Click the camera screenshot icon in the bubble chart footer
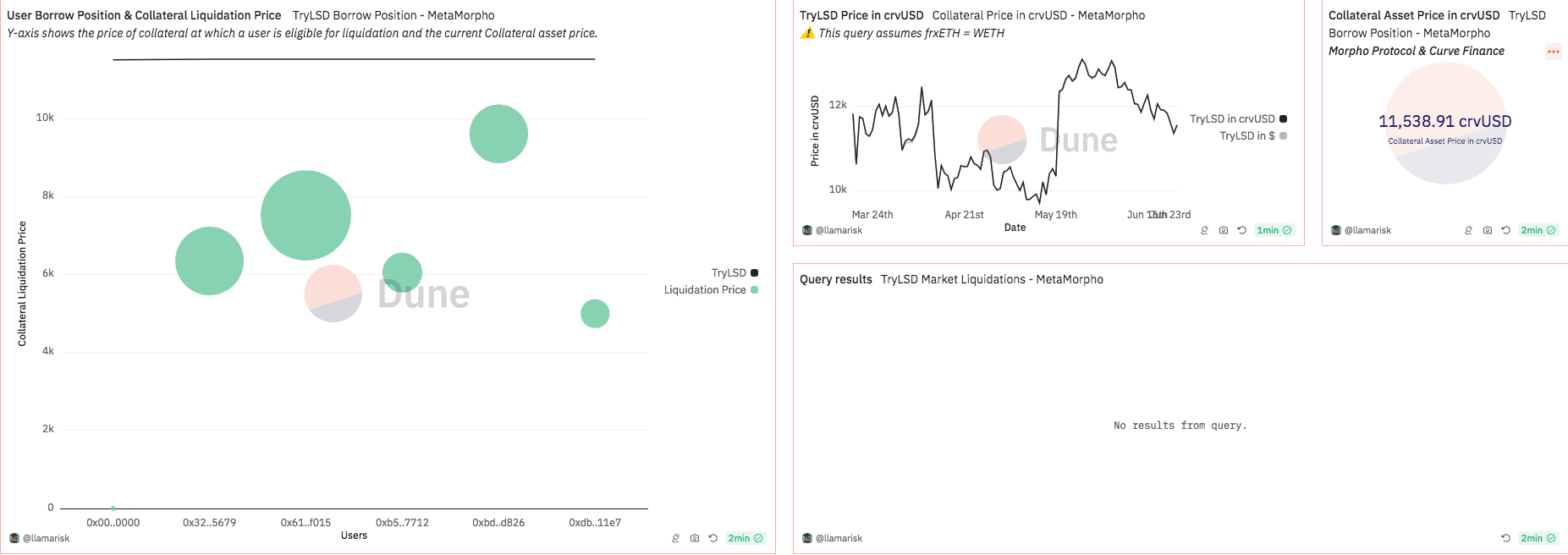The image size is (1568, 555). tap(694, 538)
